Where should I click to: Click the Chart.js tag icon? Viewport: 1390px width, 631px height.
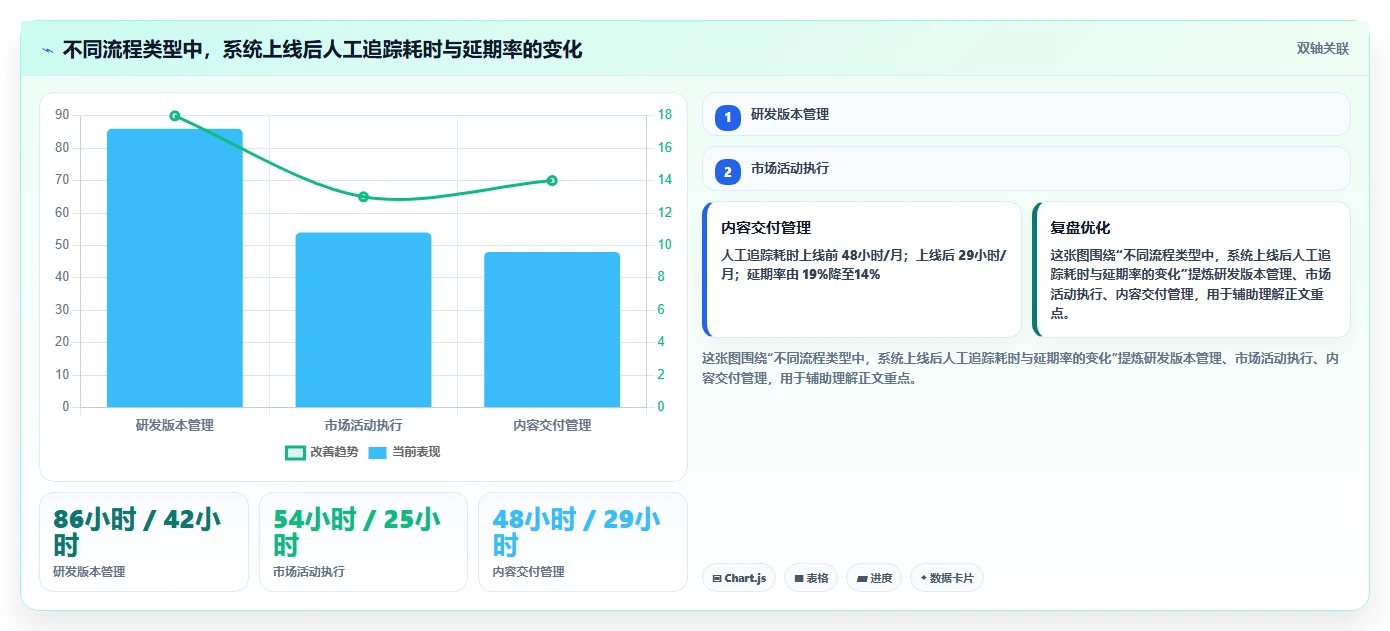click(x=717, y=578)
